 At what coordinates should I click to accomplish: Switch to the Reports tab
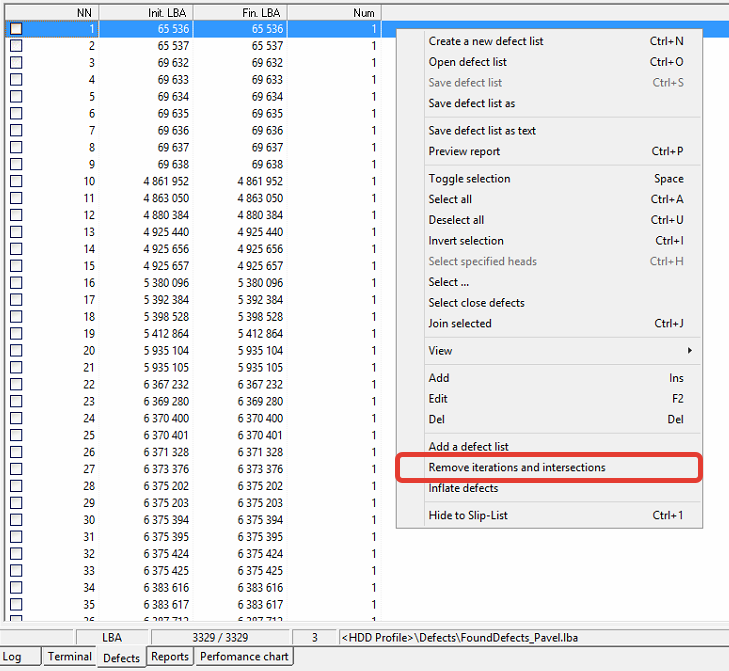coord(170,657)
